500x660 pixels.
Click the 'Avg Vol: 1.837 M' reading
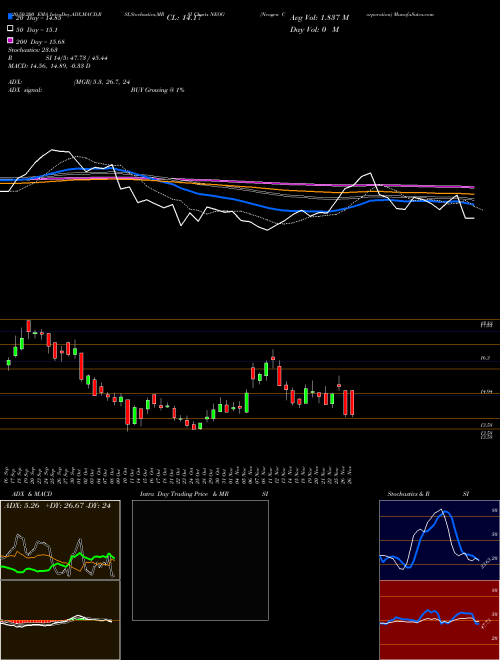[x=319, y=18]
